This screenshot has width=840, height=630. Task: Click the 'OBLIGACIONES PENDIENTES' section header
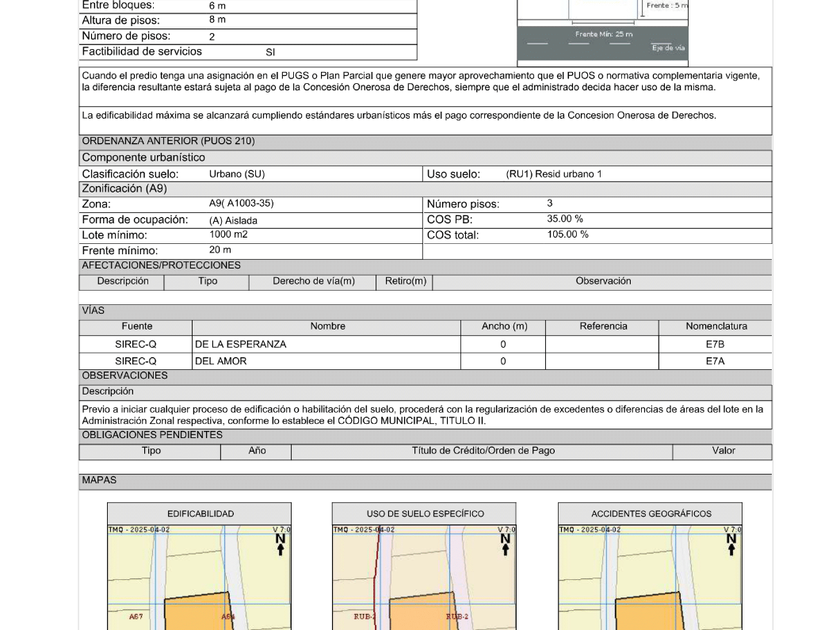click(152, 436)
